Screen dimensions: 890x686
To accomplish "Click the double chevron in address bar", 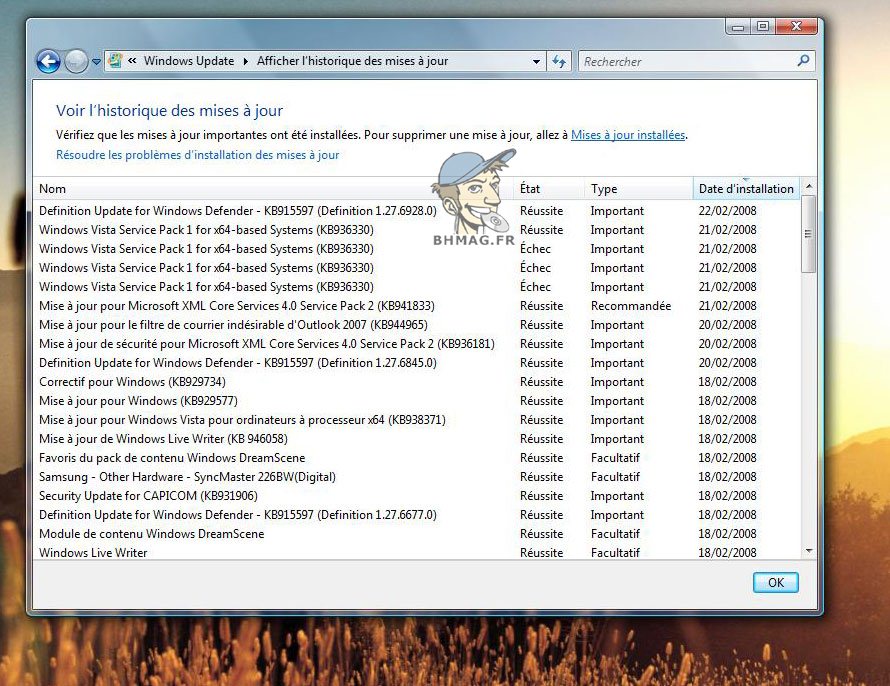I will pos(132,61).
